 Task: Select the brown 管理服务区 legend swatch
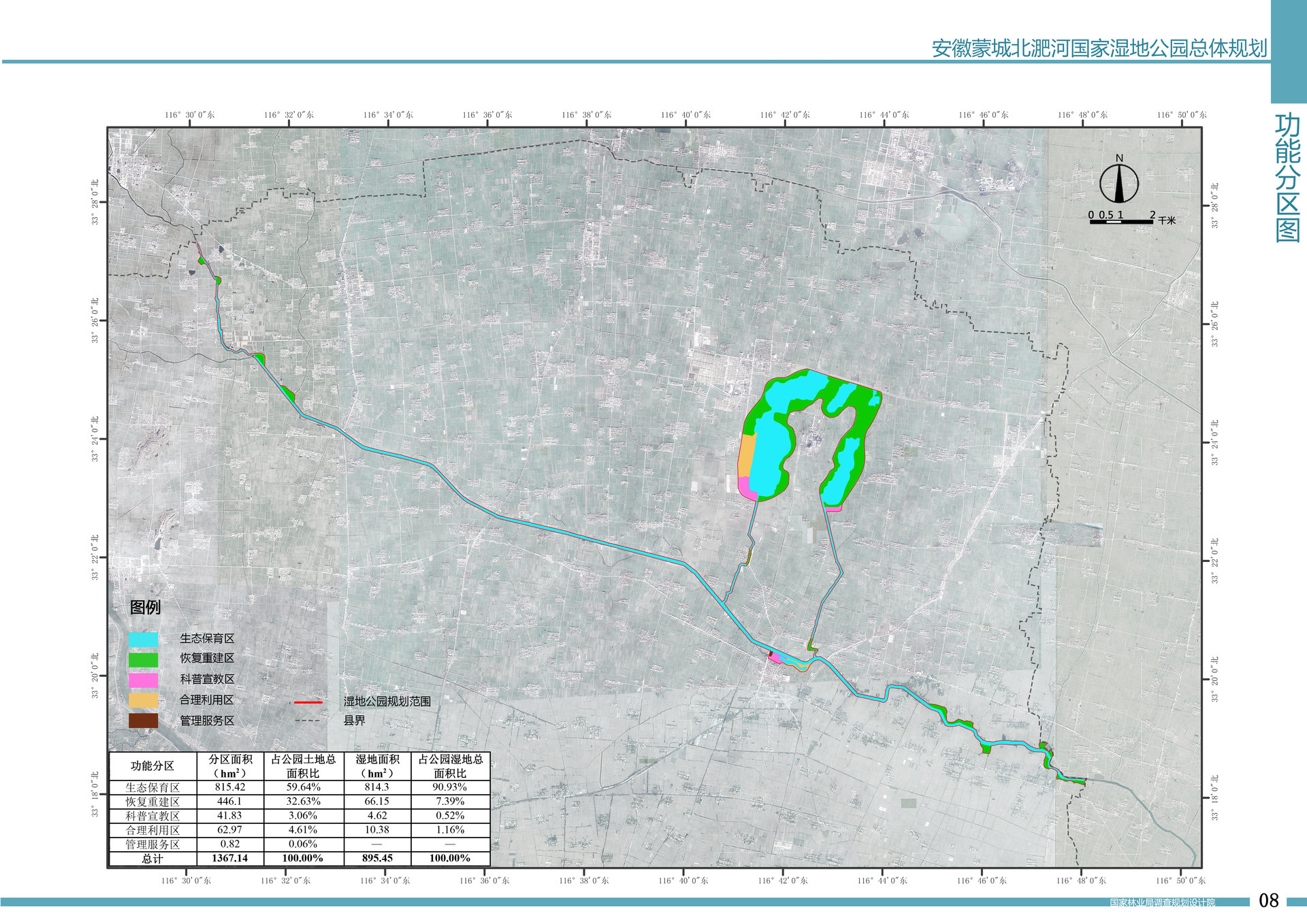[x=143, y=721]
